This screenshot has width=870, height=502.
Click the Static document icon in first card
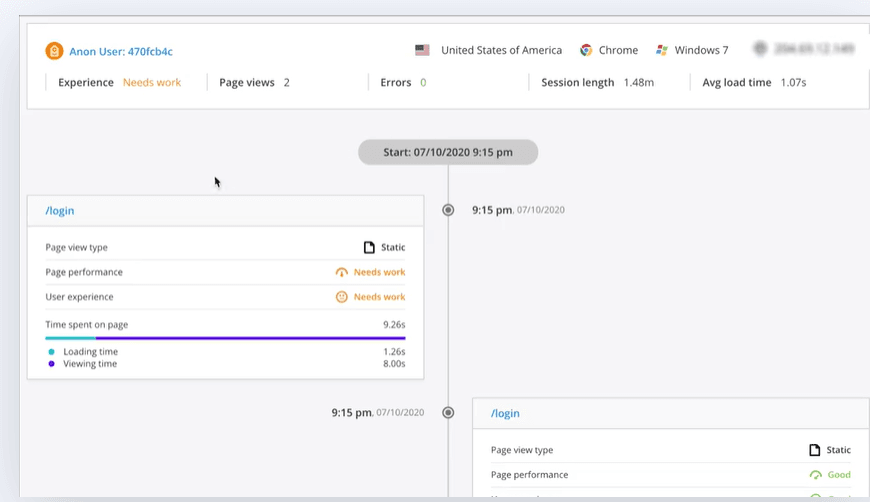tap(369, 247)
